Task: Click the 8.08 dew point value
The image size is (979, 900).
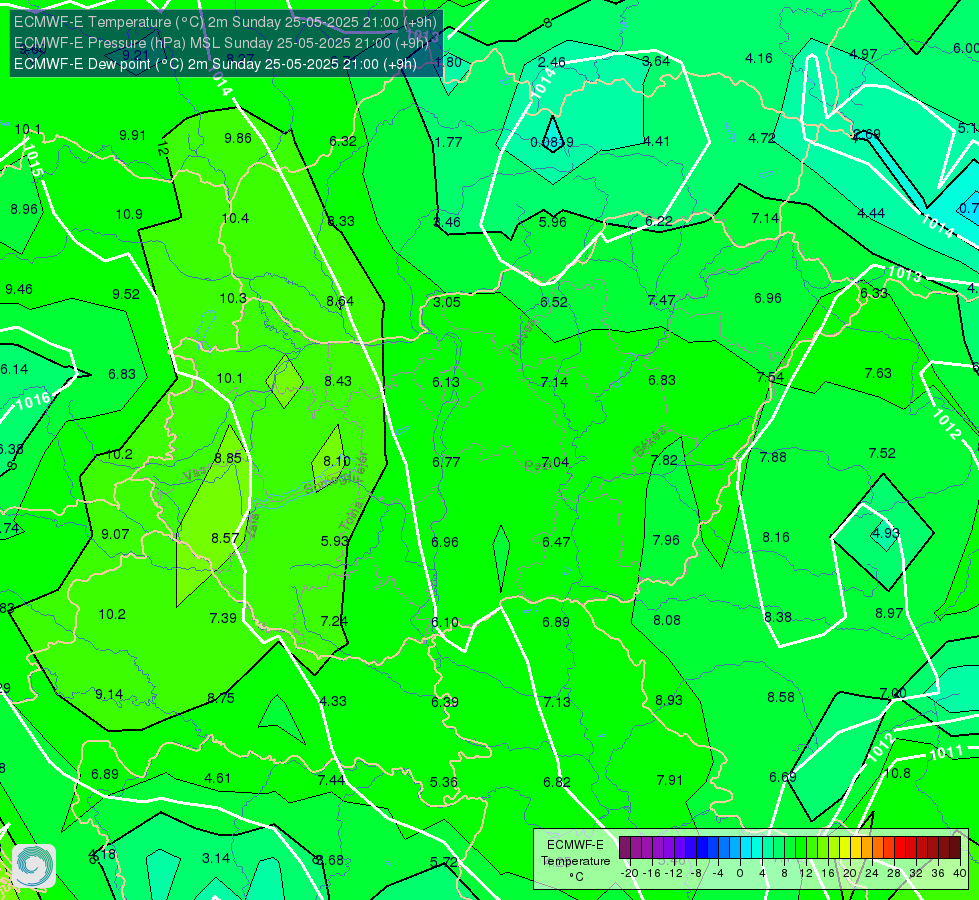Action: 667,620
